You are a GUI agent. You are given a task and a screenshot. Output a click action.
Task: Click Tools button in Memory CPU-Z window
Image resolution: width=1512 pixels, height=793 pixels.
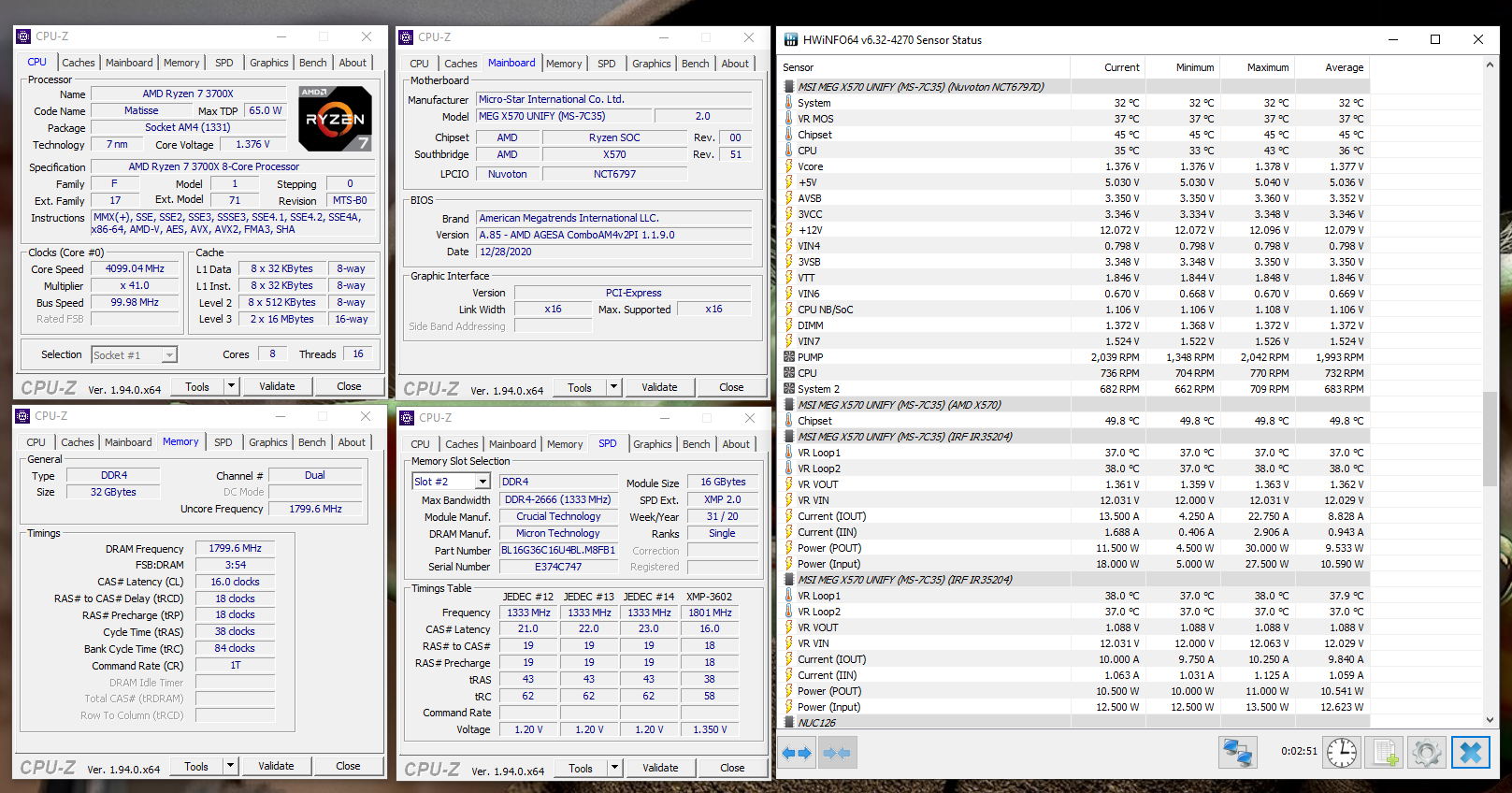point(196,766)
